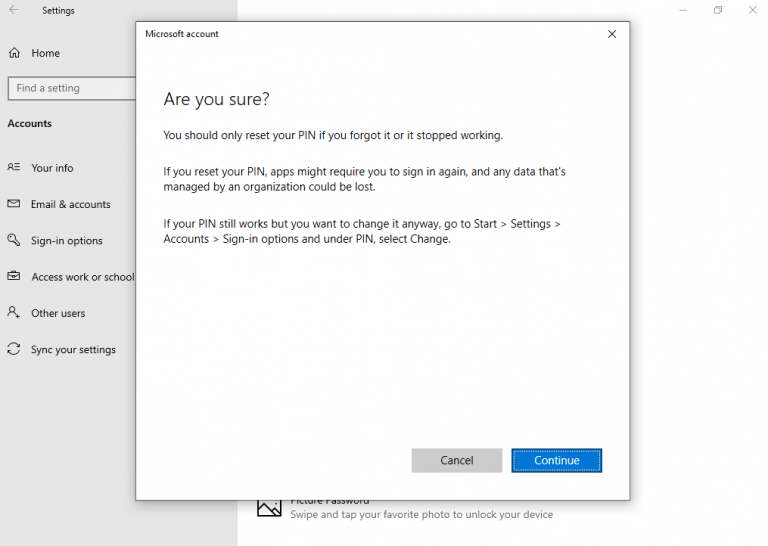The width and height of the screenshot is (768, 546).
Task: Open the Home settings page label
Action: [46, 53]
